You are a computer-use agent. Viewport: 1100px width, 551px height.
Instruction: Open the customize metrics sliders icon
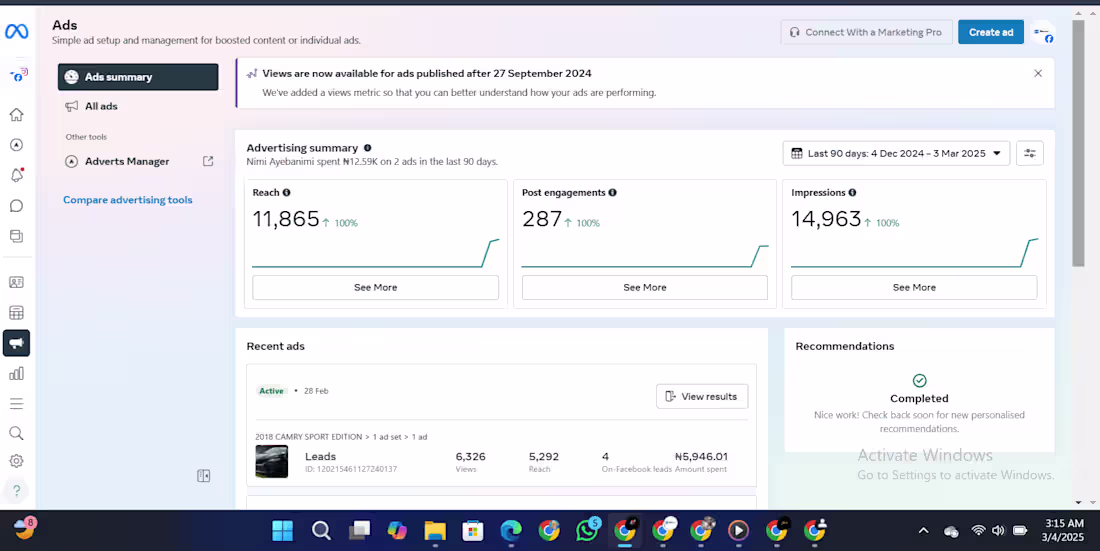tap(1029, 153)
